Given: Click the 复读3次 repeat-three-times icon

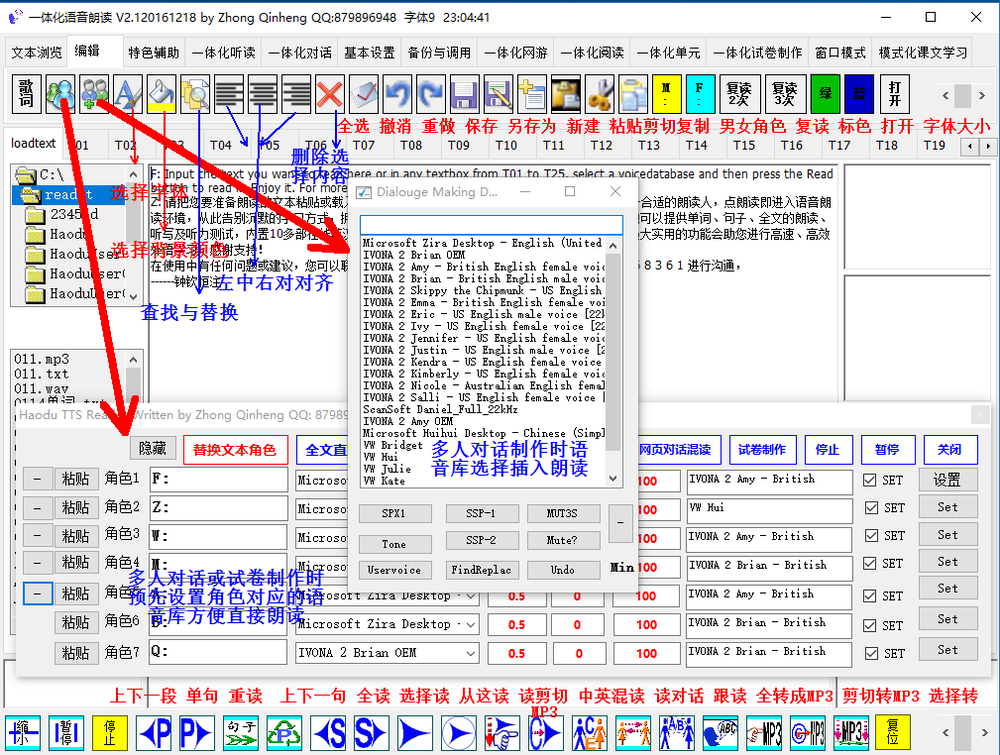Looking at the screenshot, I should point(785,94).
